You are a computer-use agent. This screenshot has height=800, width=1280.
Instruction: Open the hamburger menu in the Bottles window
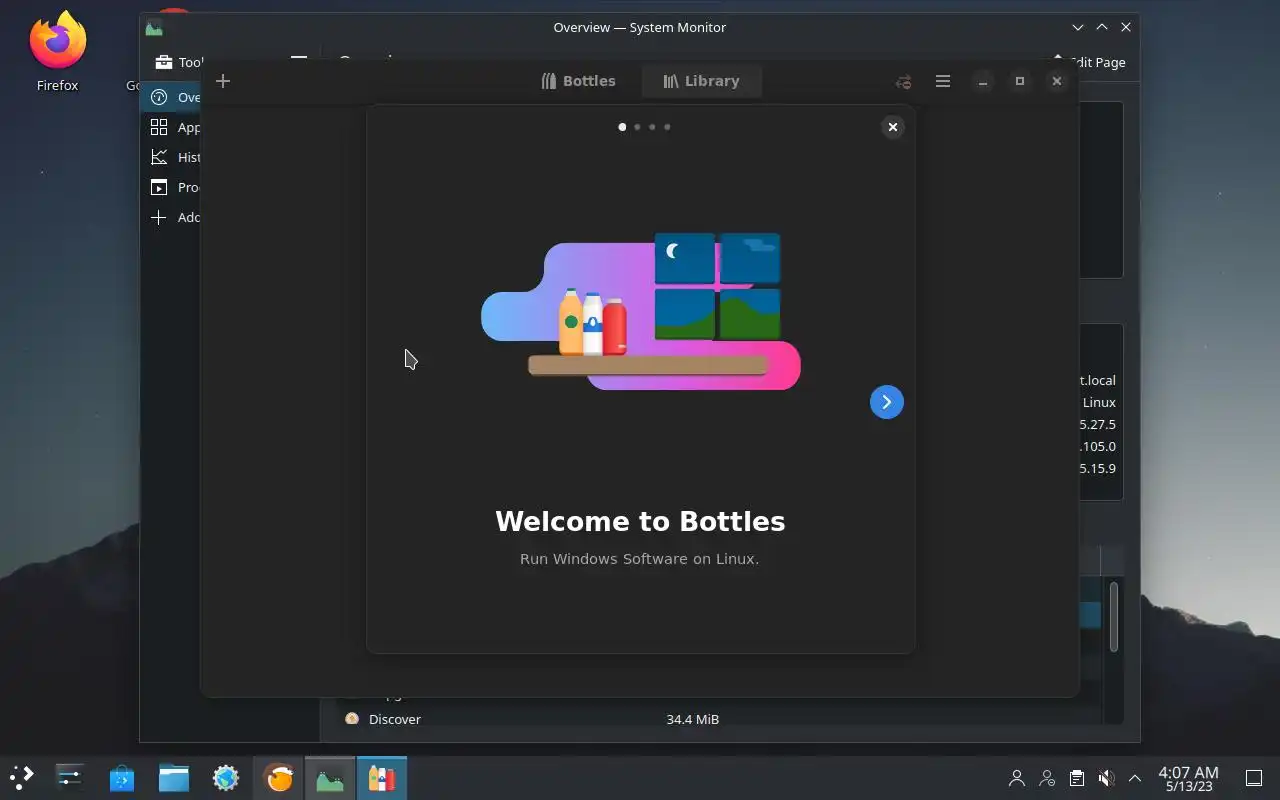tap(942, 81)
